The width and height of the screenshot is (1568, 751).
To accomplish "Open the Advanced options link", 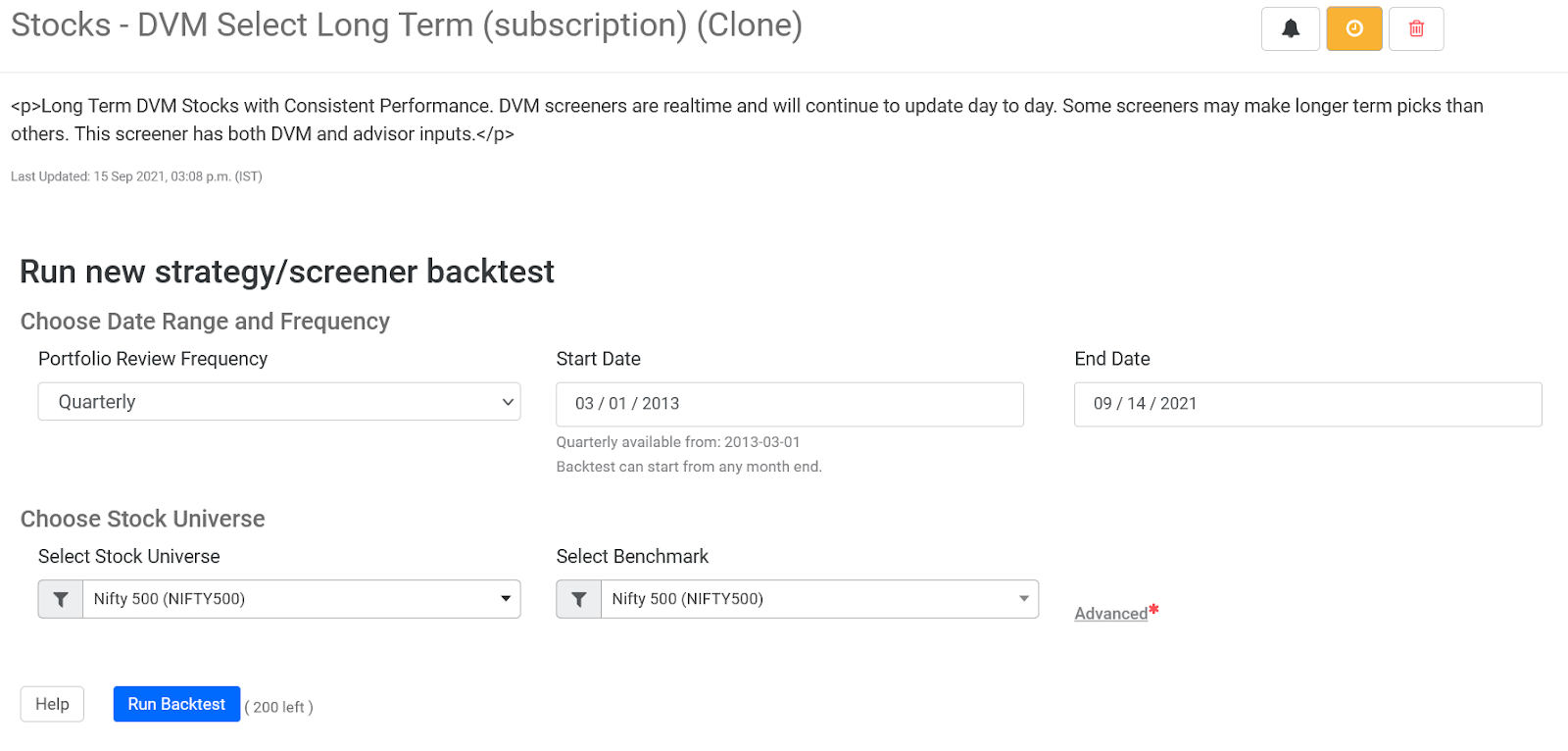I will 1110,614.
